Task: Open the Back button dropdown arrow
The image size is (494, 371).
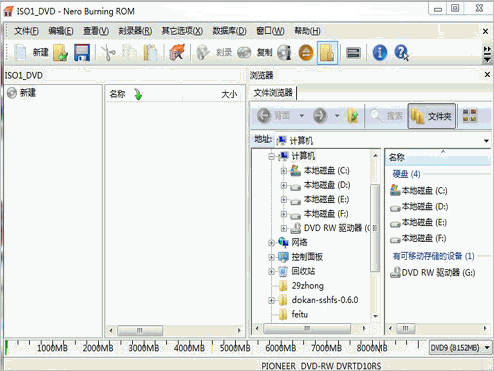Action: click(x=302, y=116)
